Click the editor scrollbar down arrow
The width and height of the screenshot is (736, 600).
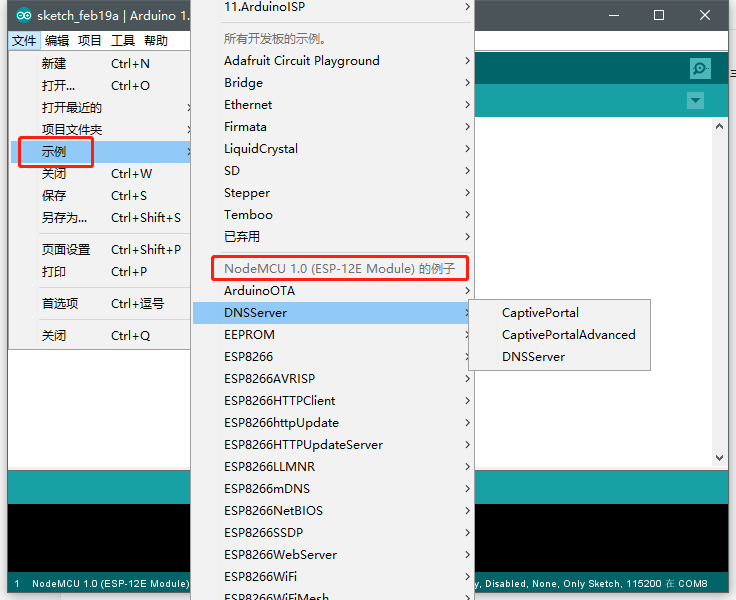pos(719,458)
